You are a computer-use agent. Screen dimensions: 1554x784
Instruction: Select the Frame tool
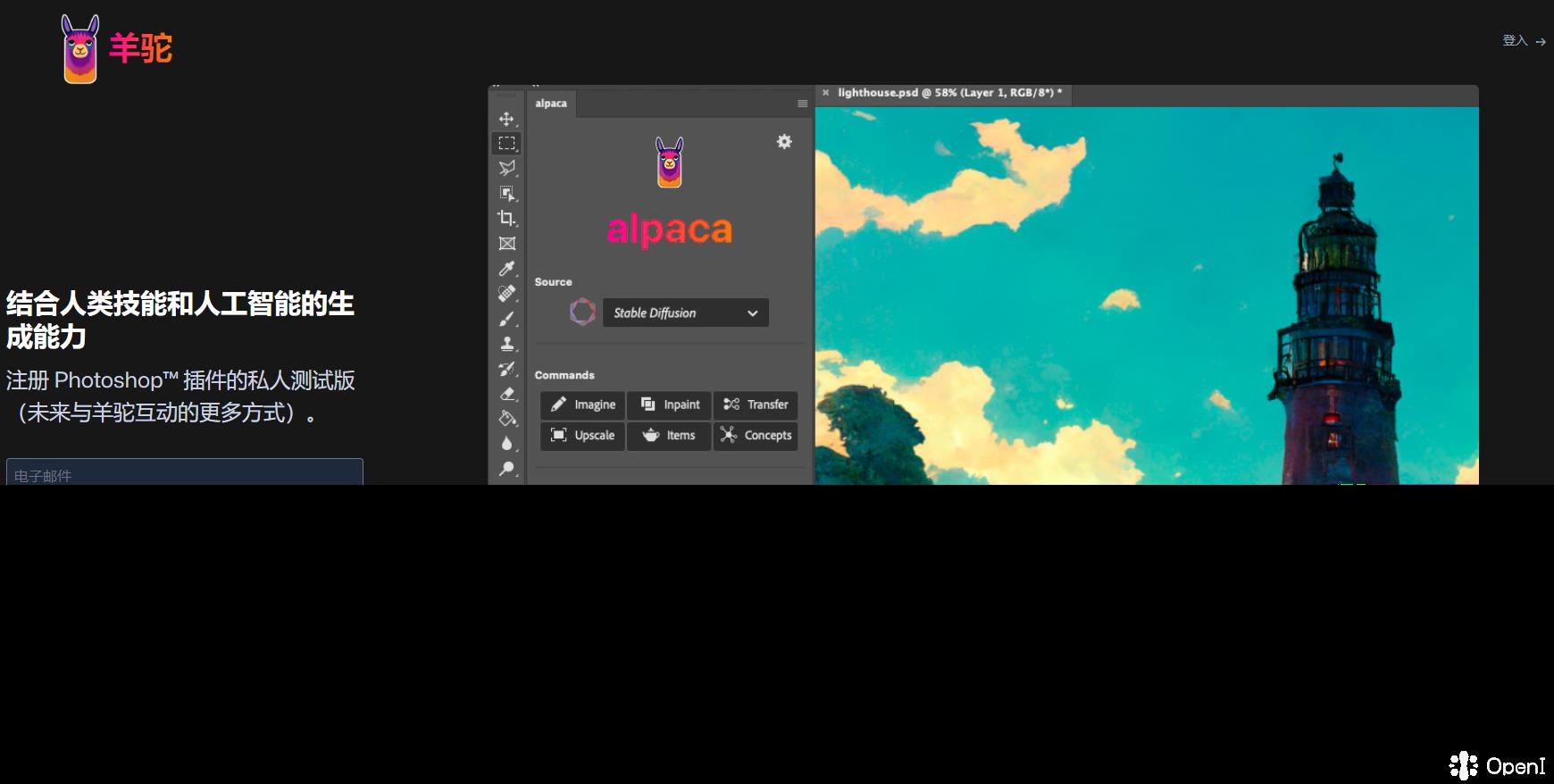tap(506, 243)
